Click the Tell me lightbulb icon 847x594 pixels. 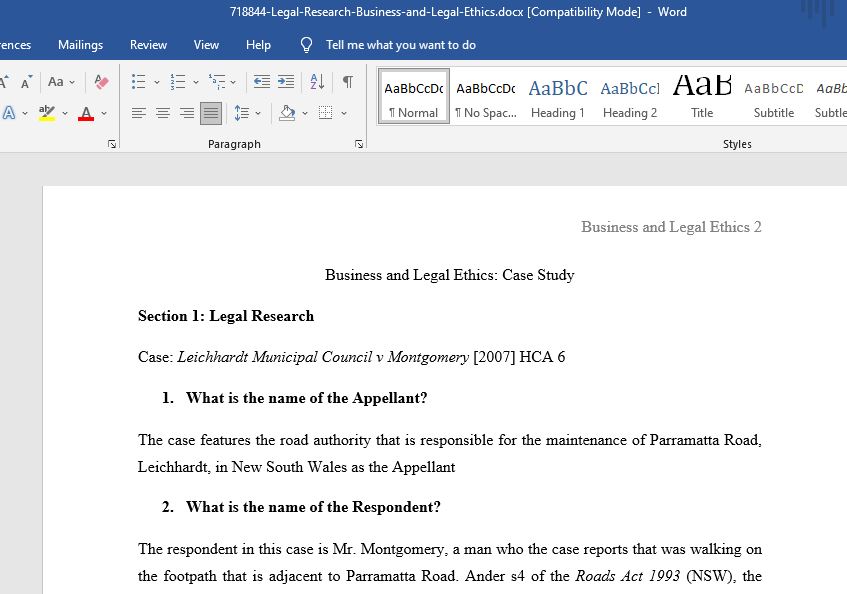(306, 45)
